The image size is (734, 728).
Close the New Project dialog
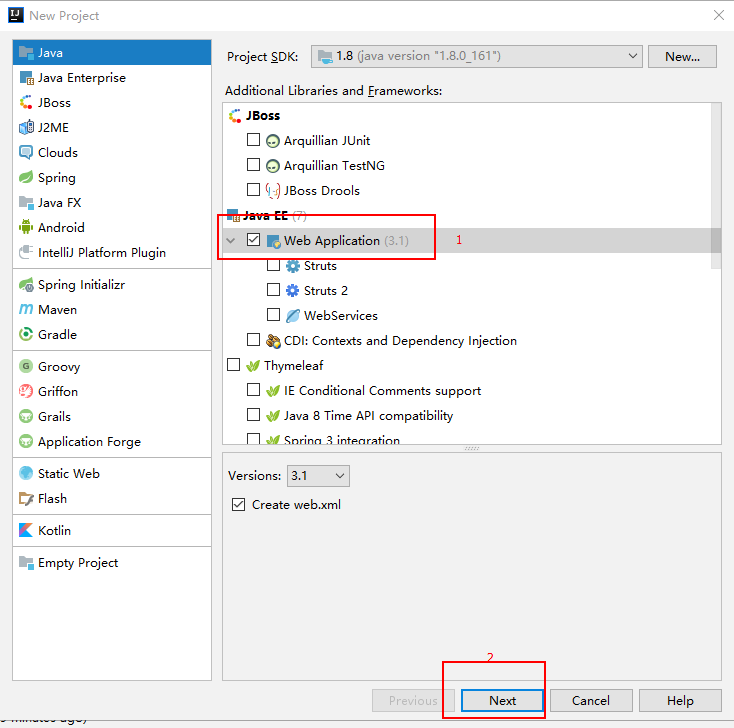[x=719, y=15]
